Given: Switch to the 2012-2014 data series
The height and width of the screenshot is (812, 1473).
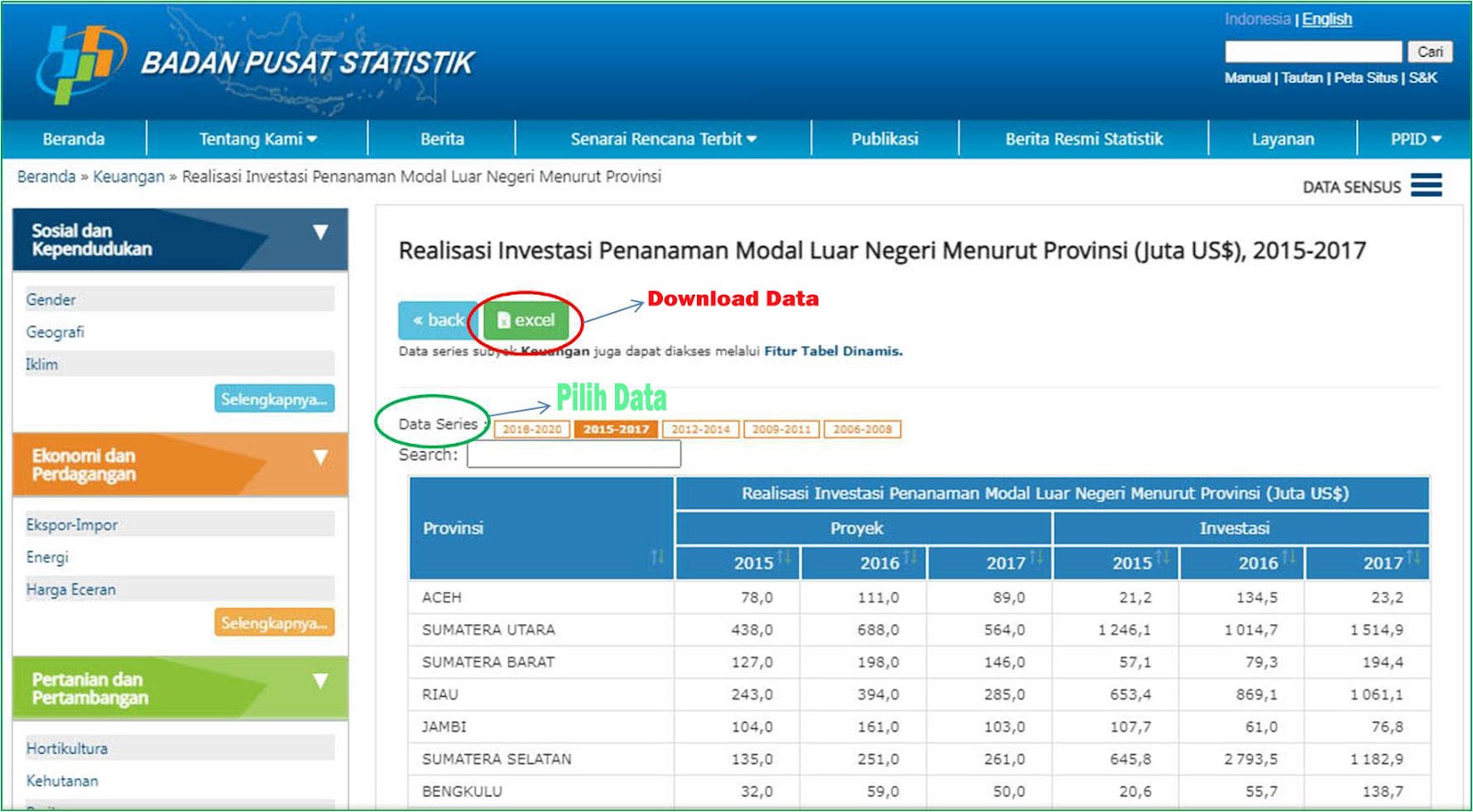Looking at the screenshot, I should point(700,430).
